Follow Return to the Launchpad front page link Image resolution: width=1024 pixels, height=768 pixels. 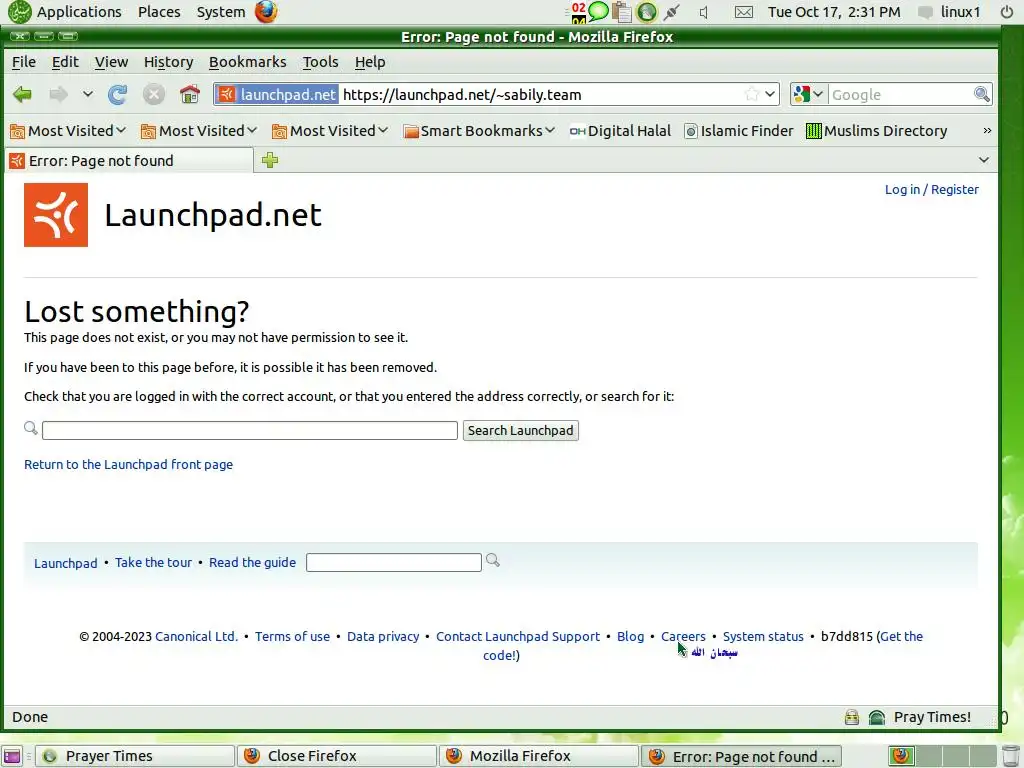coord(129,464)
